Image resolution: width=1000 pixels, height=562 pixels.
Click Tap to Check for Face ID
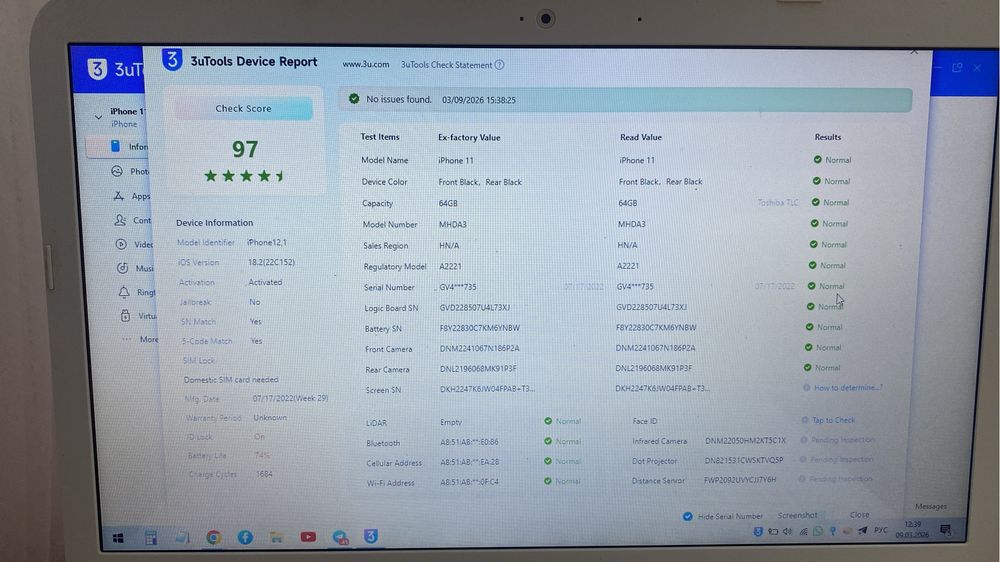(x=833, y=420)
